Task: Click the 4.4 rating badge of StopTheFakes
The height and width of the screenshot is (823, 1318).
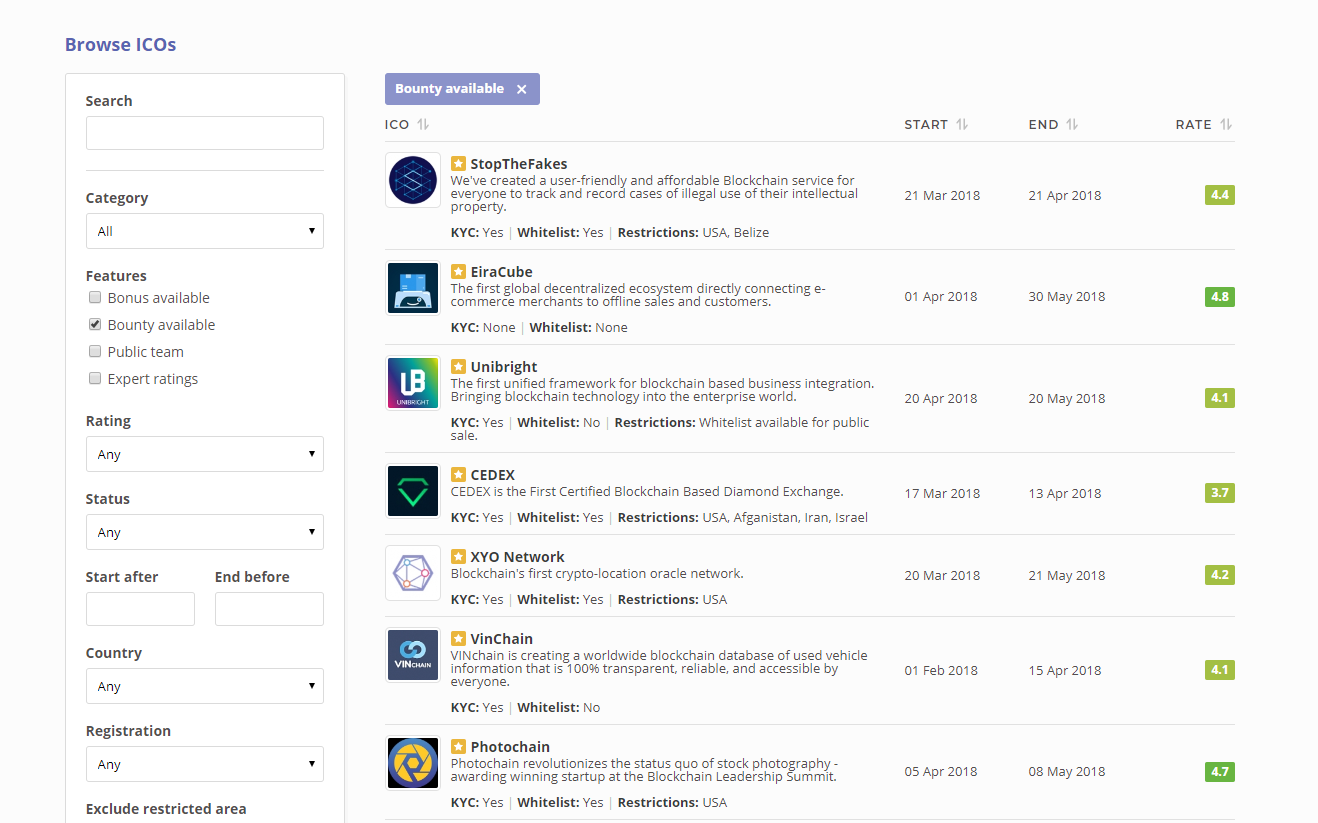Action: [x=1220, y=195]
